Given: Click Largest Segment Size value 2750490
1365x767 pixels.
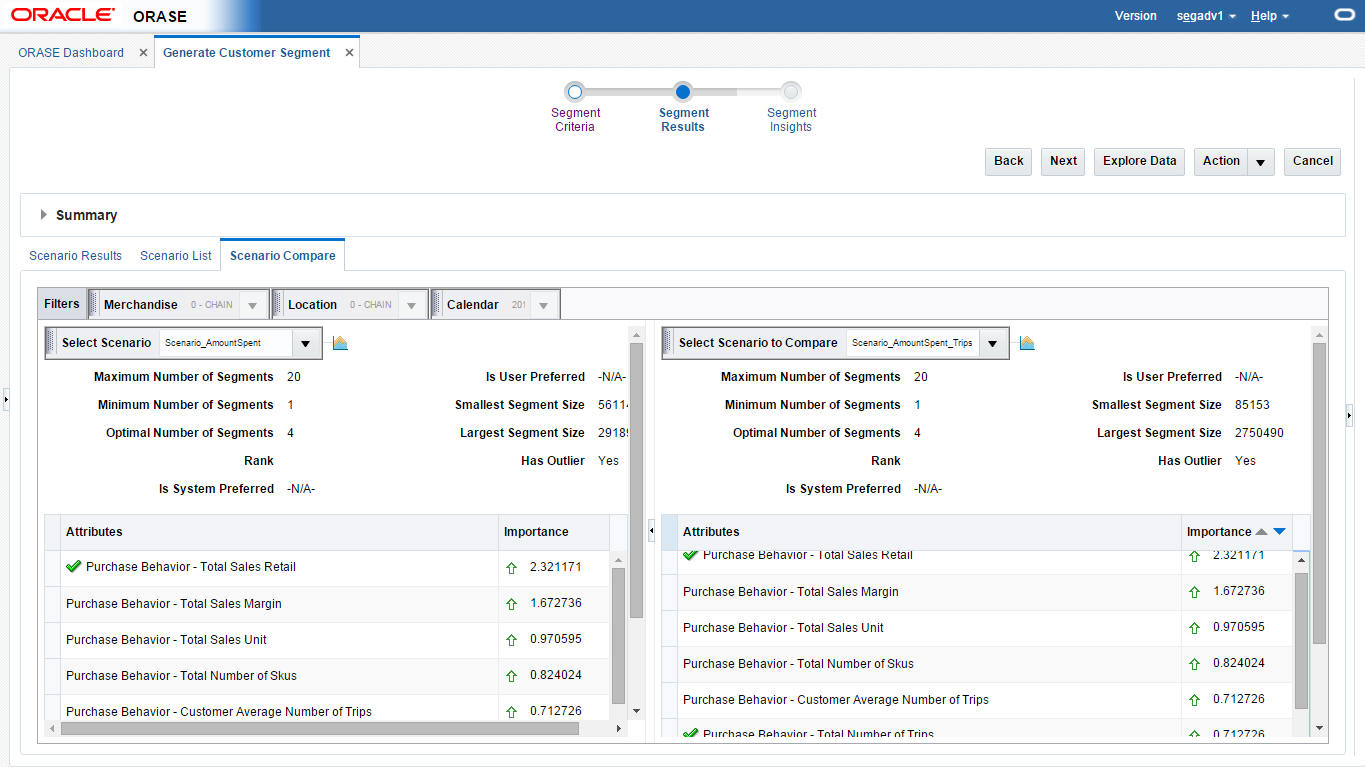Looking at the screenshot, I should pos(1260,433).
